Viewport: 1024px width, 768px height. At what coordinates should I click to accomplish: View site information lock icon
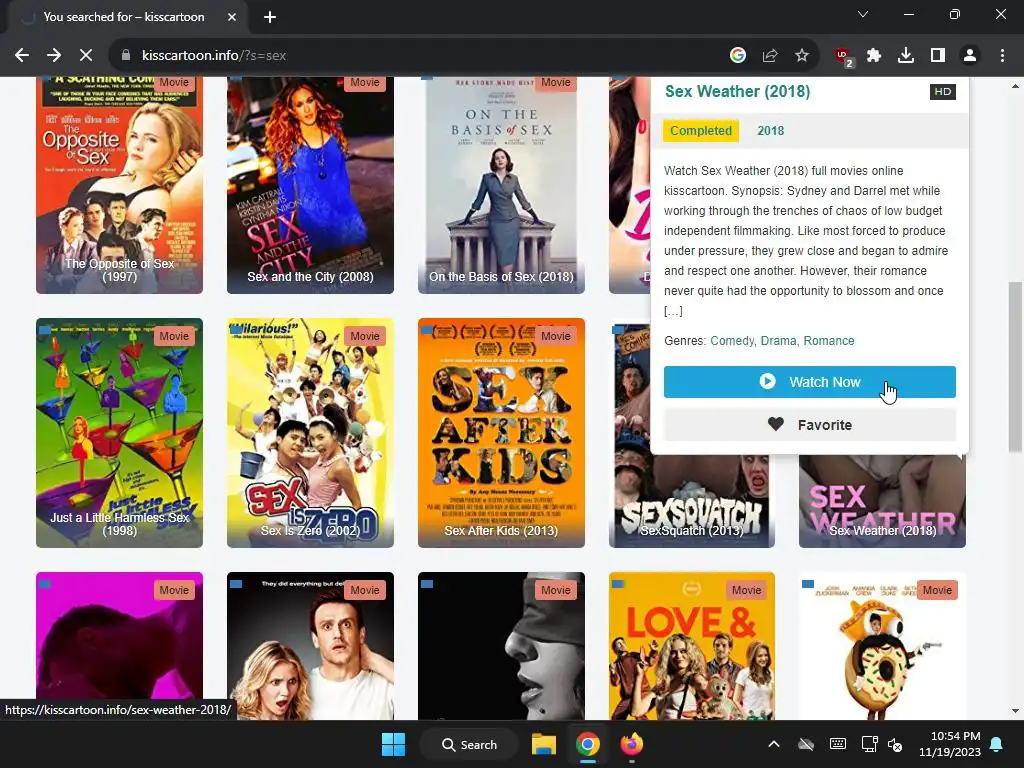(126, 56)
